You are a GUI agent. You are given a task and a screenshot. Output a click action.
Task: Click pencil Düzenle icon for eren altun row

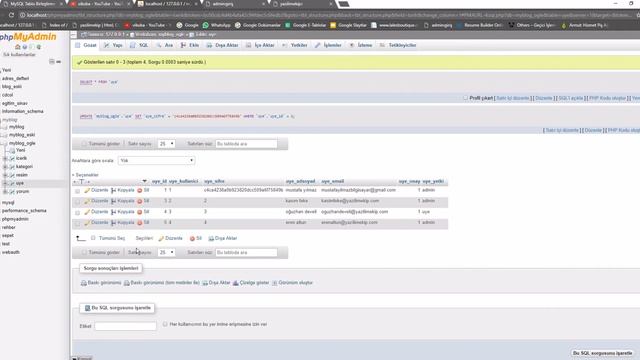tap(87, 223)
